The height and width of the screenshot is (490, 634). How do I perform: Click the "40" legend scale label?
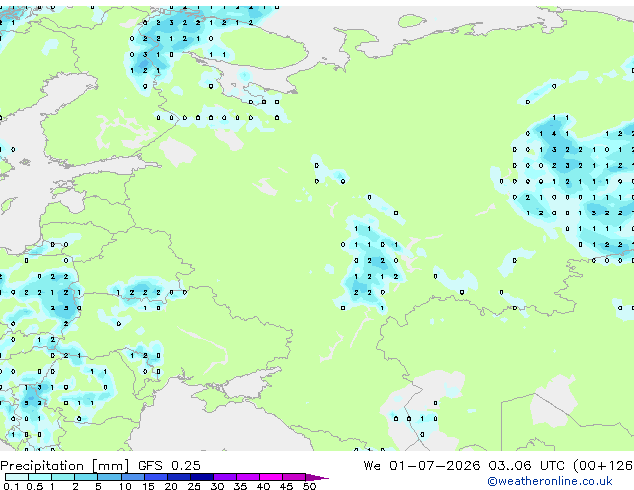click(x=263, y=486)
